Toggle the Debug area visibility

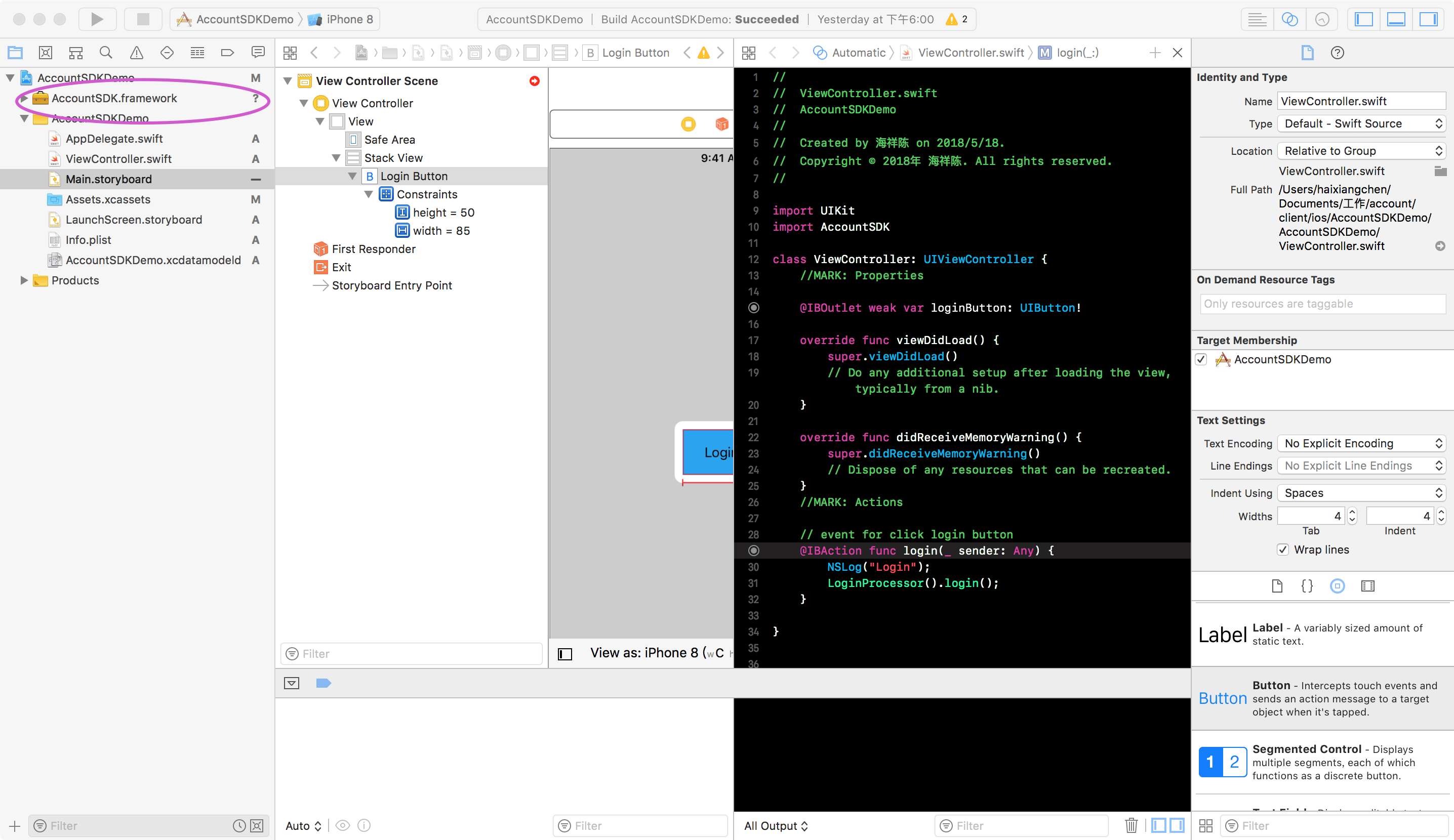pyautogui.click(x=1396, y=19)
